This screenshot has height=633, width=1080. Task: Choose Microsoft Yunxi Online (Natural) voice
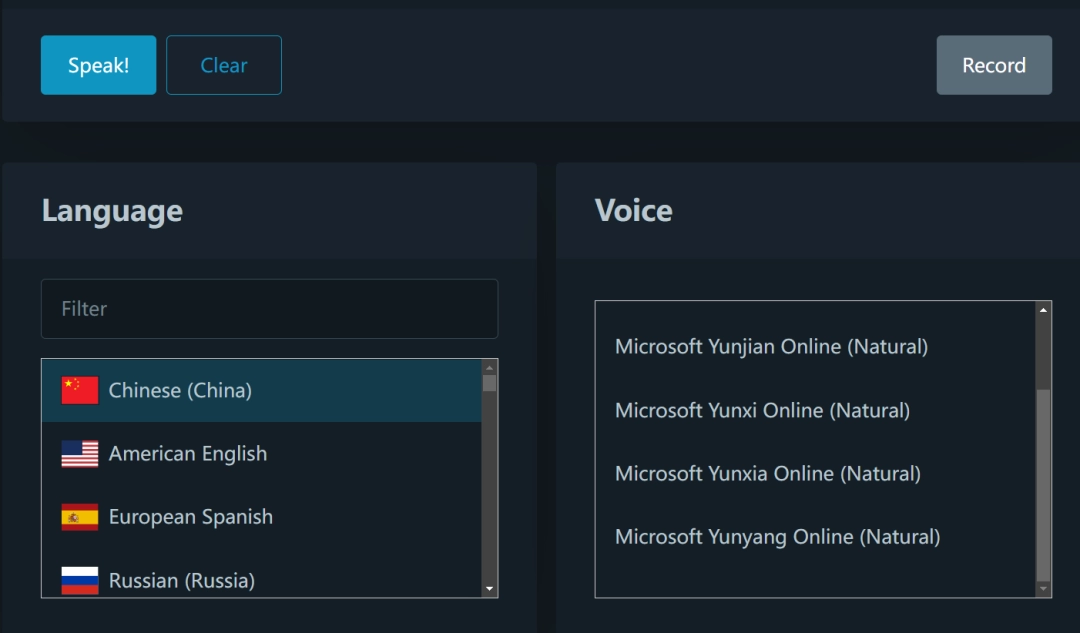[816, 411]
